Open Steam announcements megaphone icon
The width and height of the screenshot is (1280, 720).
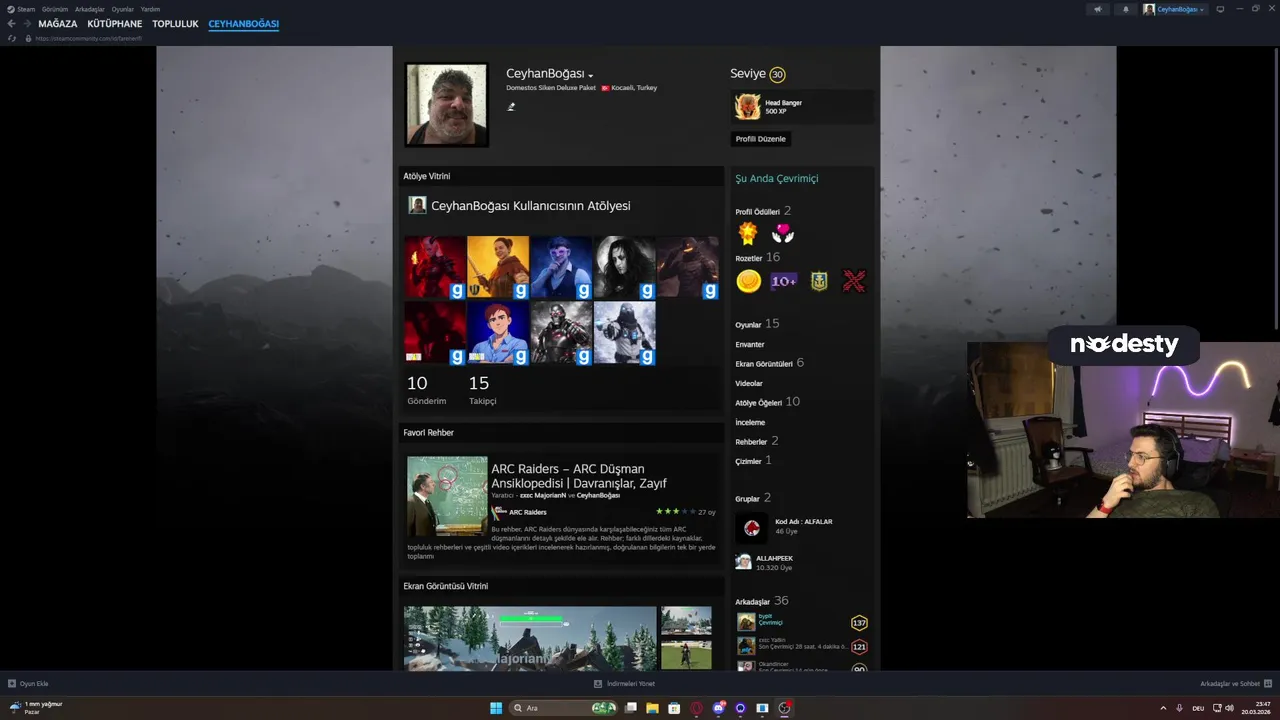(x=1098, y=9)
